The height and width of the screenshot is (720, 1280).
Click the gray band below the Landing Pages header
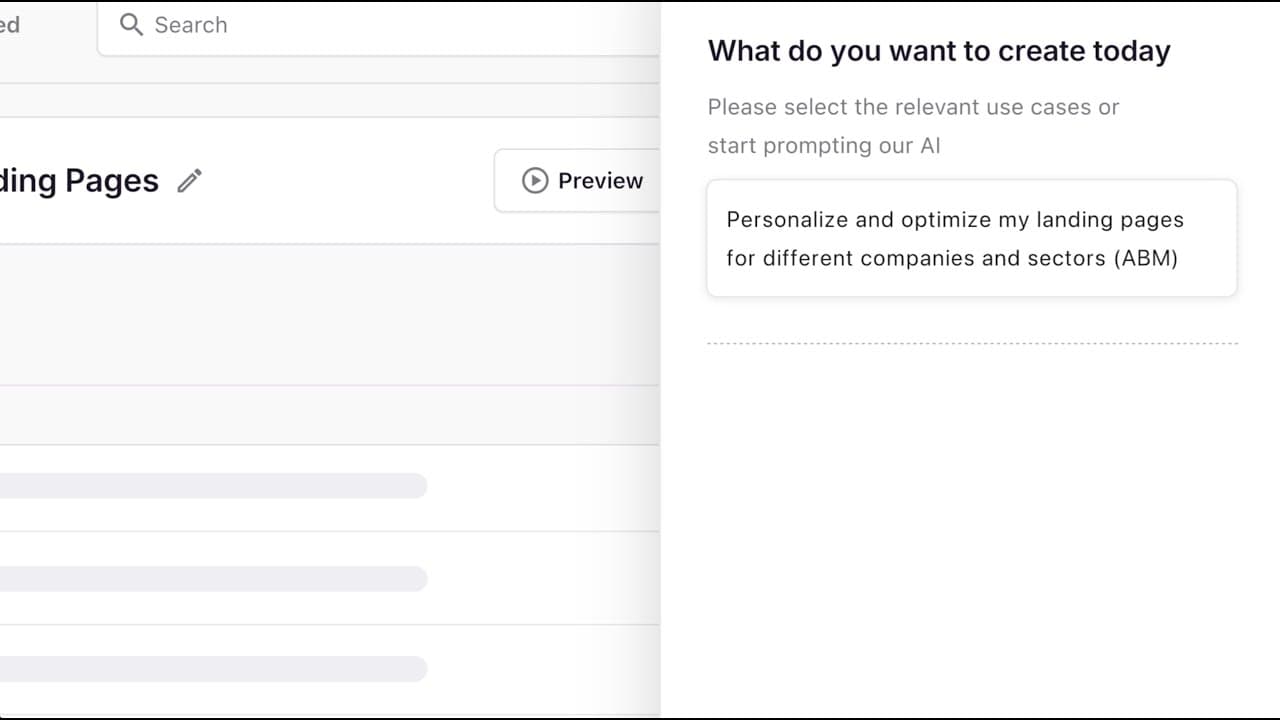pyautogui.click(x=330, y=315)
